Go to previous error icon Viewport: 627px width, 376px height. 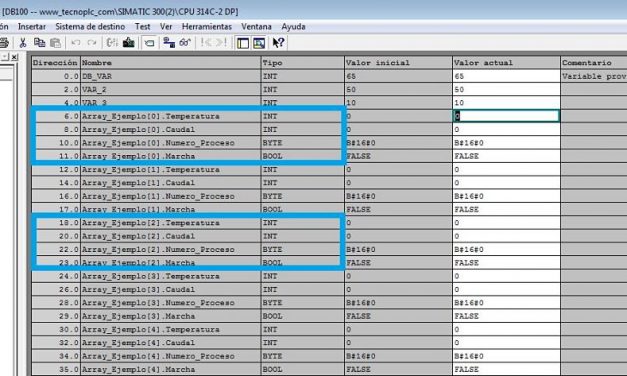tap(206, 42)
